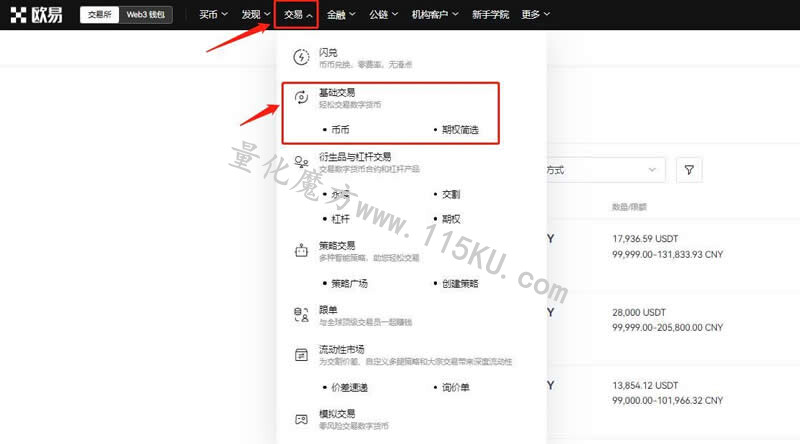Click the 13,854.12 USDT amount

click(645, 385)
